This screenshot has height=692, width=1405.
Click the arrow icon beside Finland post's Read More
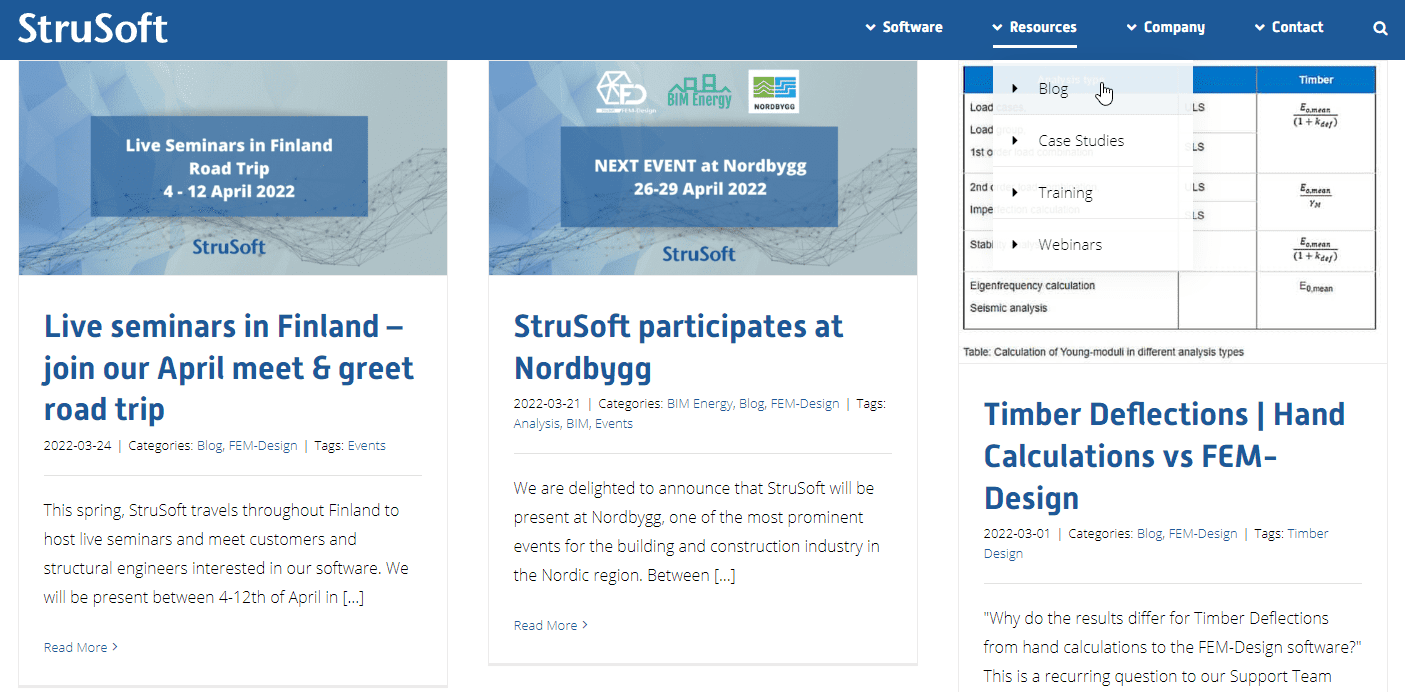(x=114, y=647)
